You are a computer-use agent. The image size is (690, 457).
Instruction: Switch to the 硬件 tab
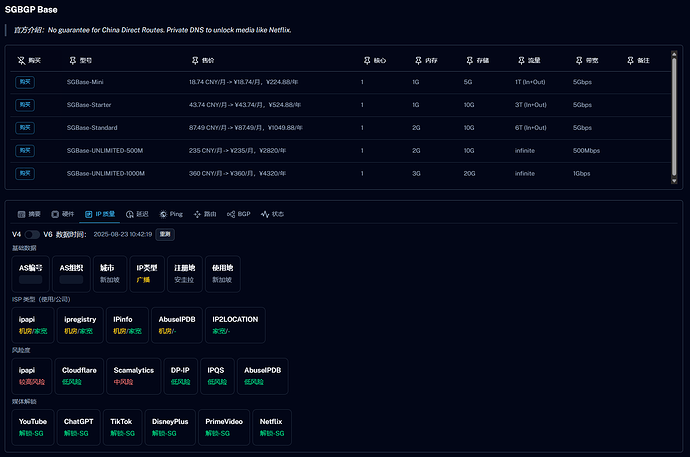[62, 214]
